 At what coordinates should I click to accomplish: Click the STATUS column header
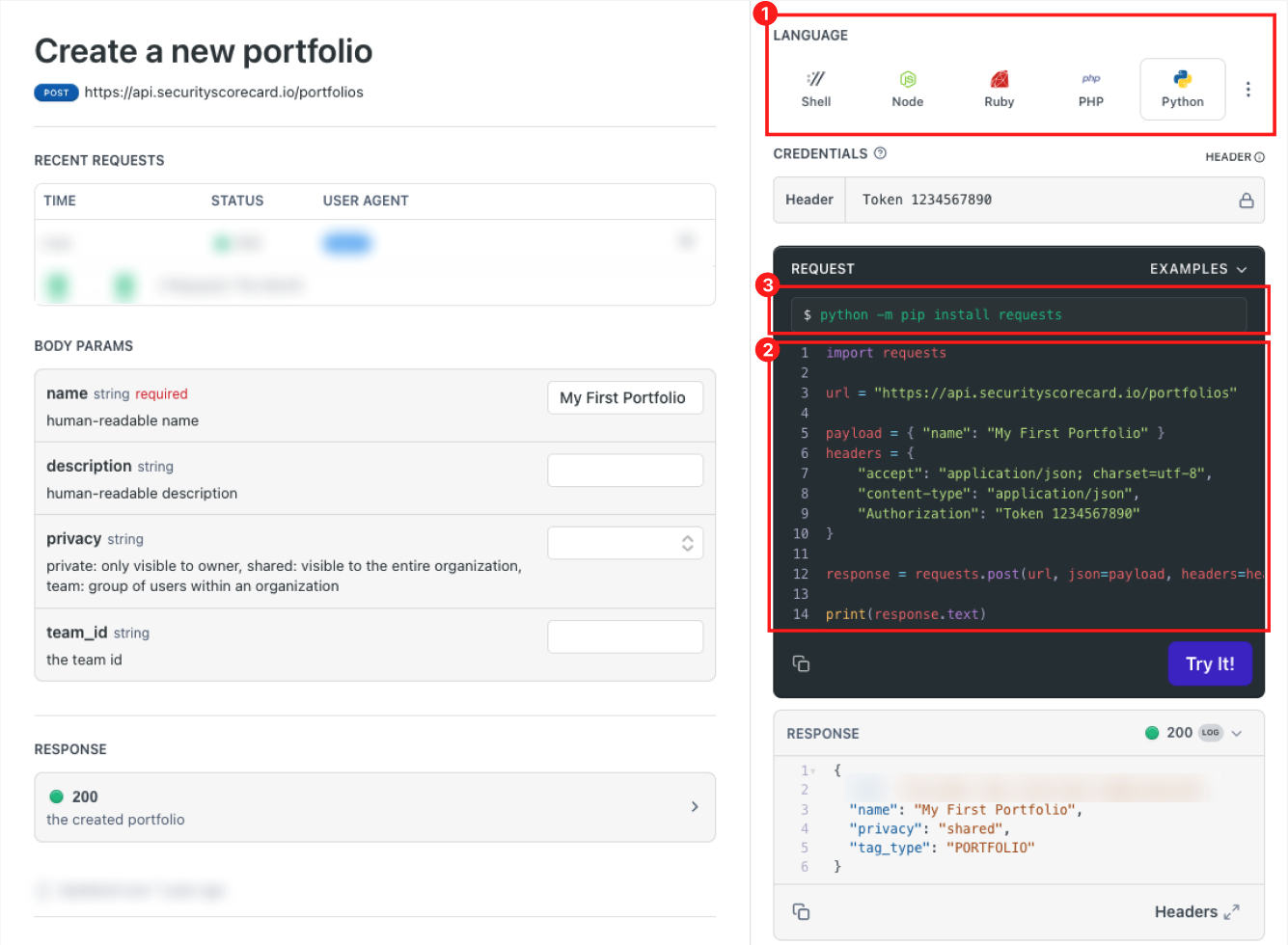click(x=237, y=201)
